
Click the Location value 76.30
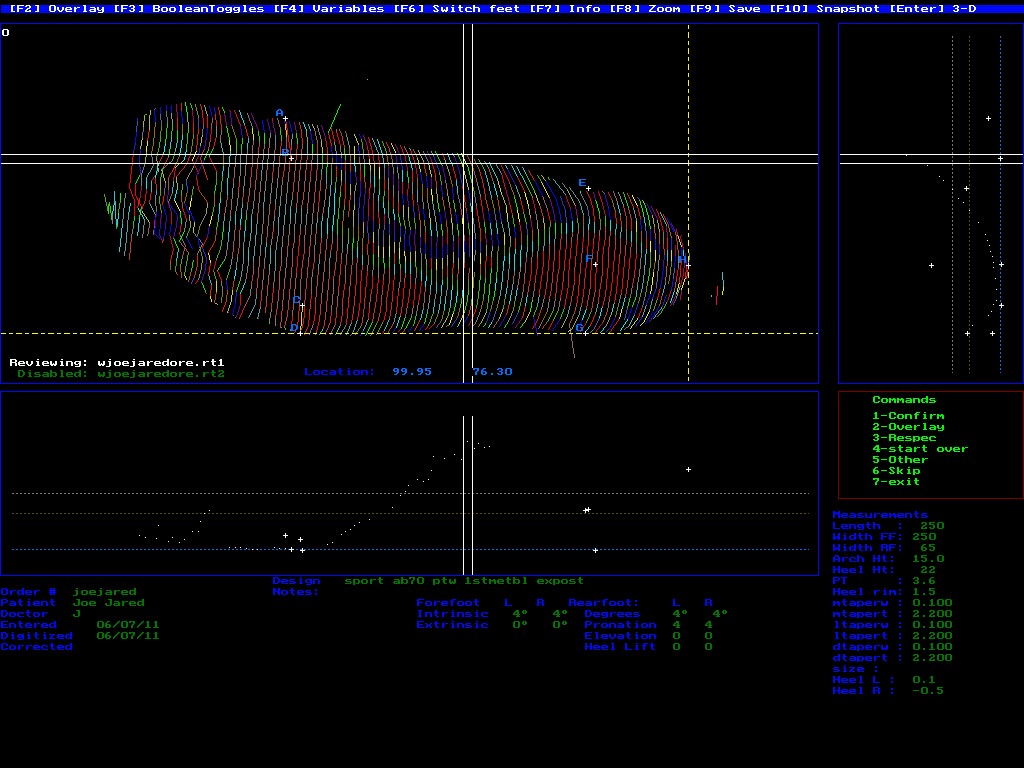point(492,372)
